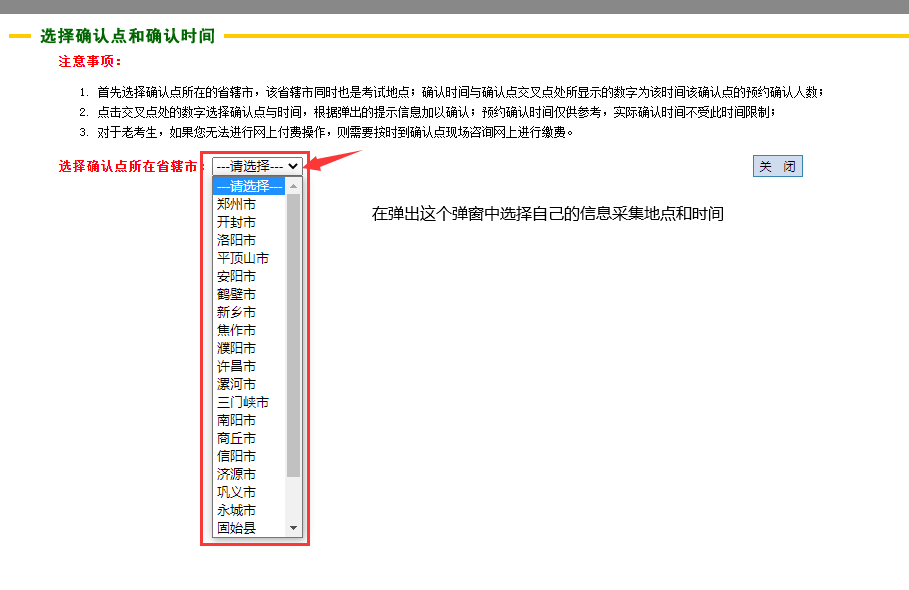Choose 永城市 from the list
This screenshot has height=590, width=909.
pos(237,510)
